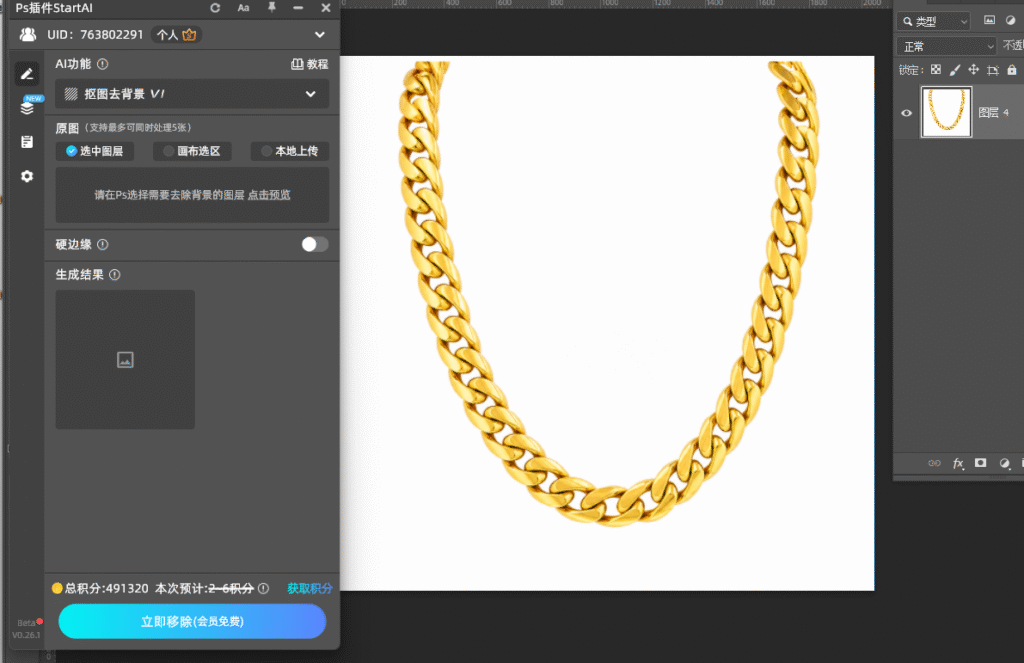Select the 画布选区 radio option
This screenshot has height=663, width=1024.
(x=192, y=151)
